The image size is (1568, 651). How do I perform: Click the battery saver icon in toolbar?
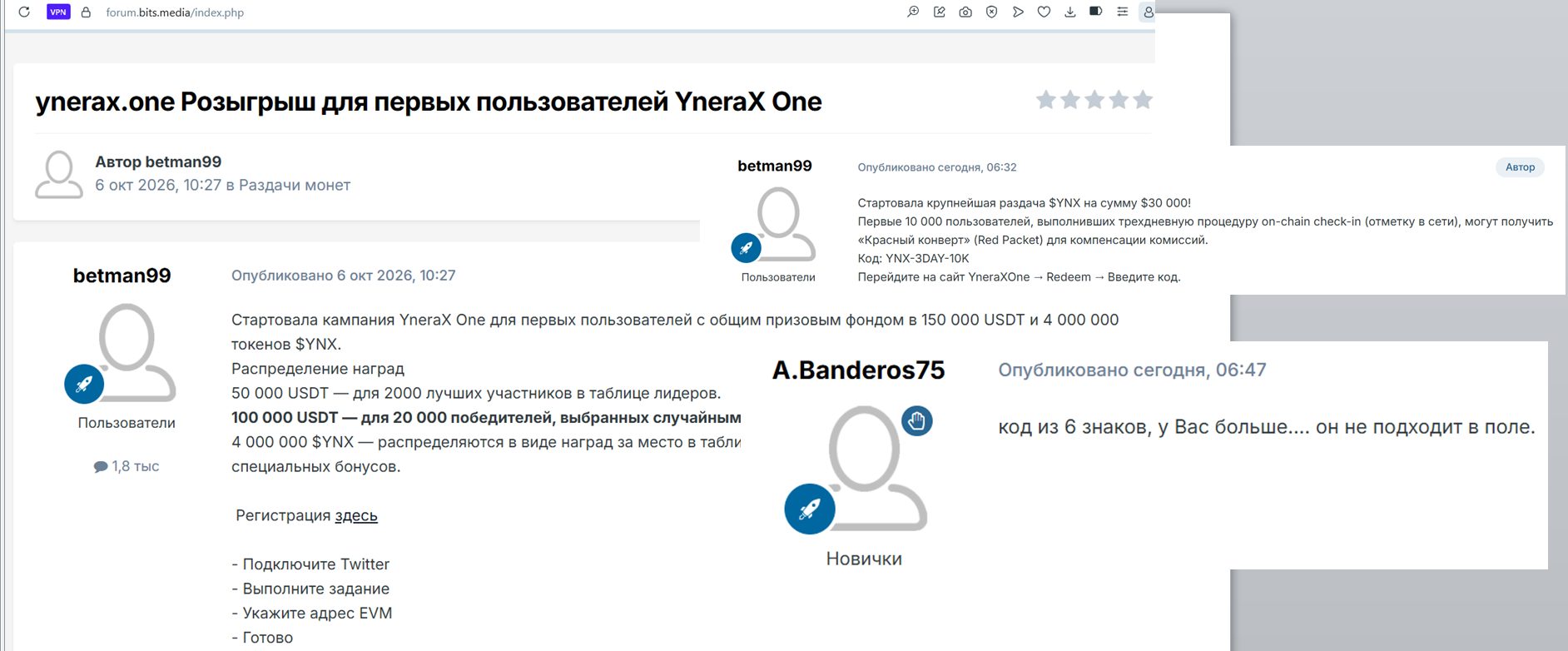coord(1096,12)
